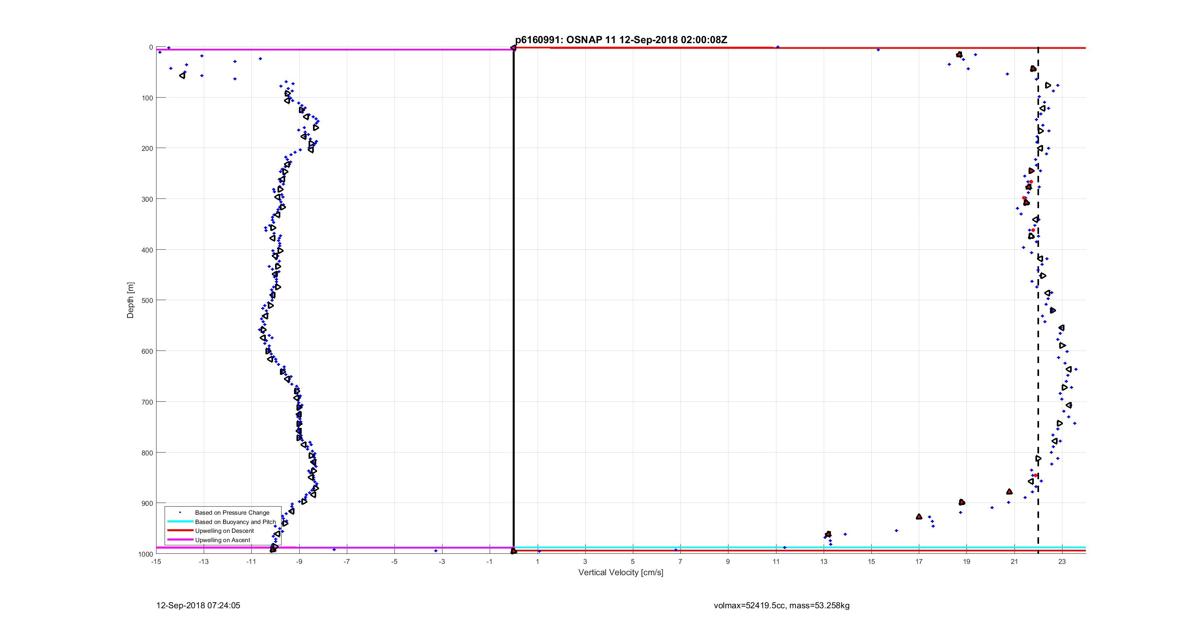Click the 'Depth [m]' y-axis label

[130, 300]
